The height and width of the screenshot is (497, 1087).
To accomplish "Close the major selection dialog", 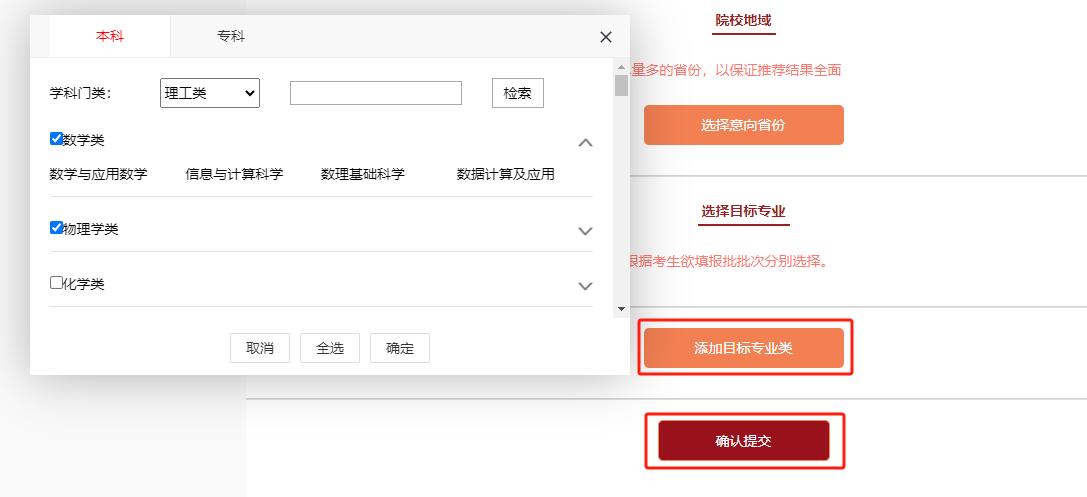I will (605, 37).
